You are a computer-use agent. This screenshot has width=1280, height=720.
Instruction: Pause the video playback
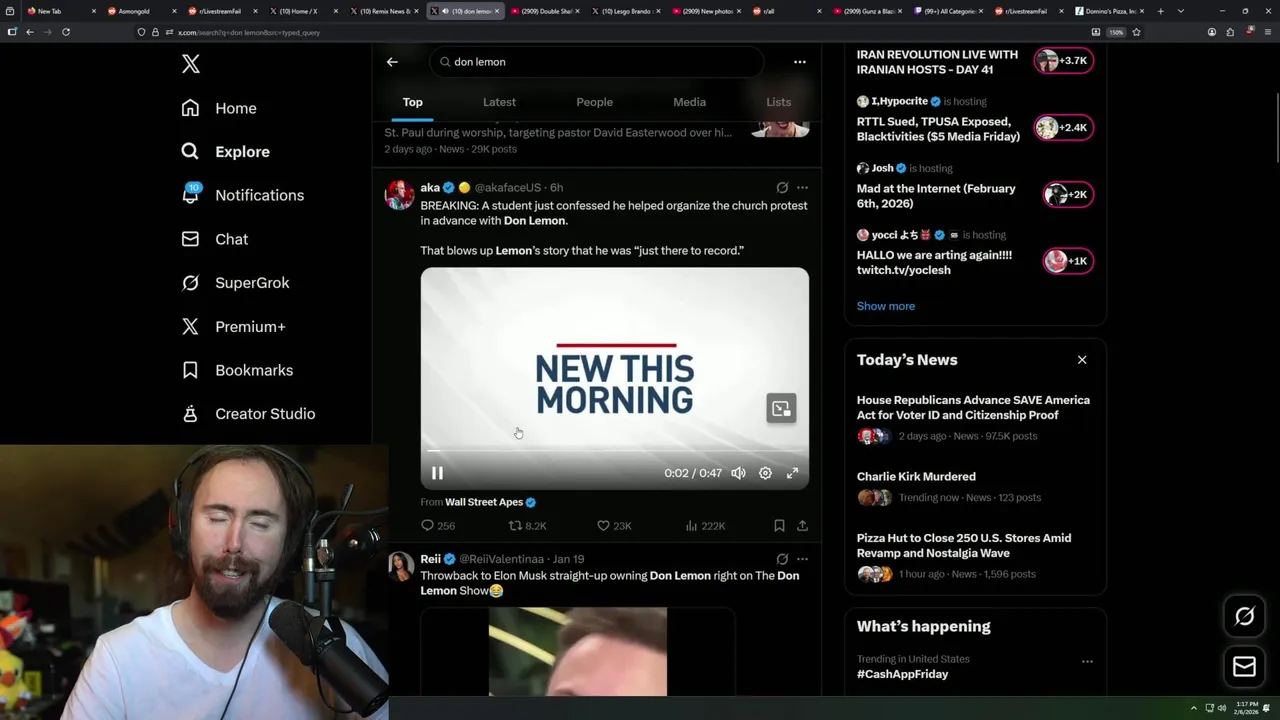tap(437, 473)
